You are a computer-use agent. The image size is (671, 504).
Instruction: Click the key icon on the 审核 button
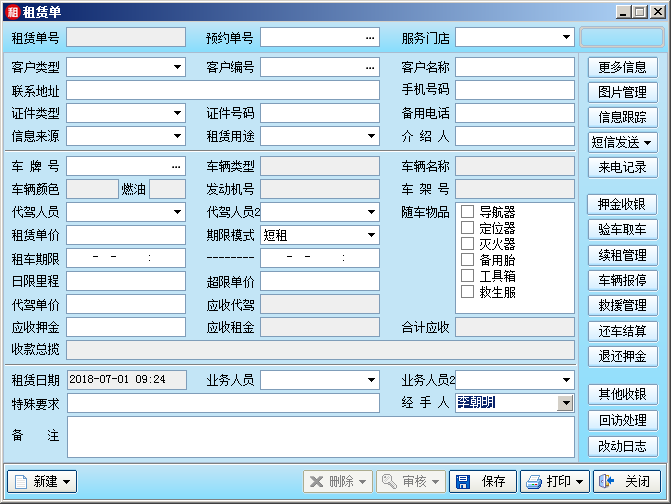pos(389,481)
